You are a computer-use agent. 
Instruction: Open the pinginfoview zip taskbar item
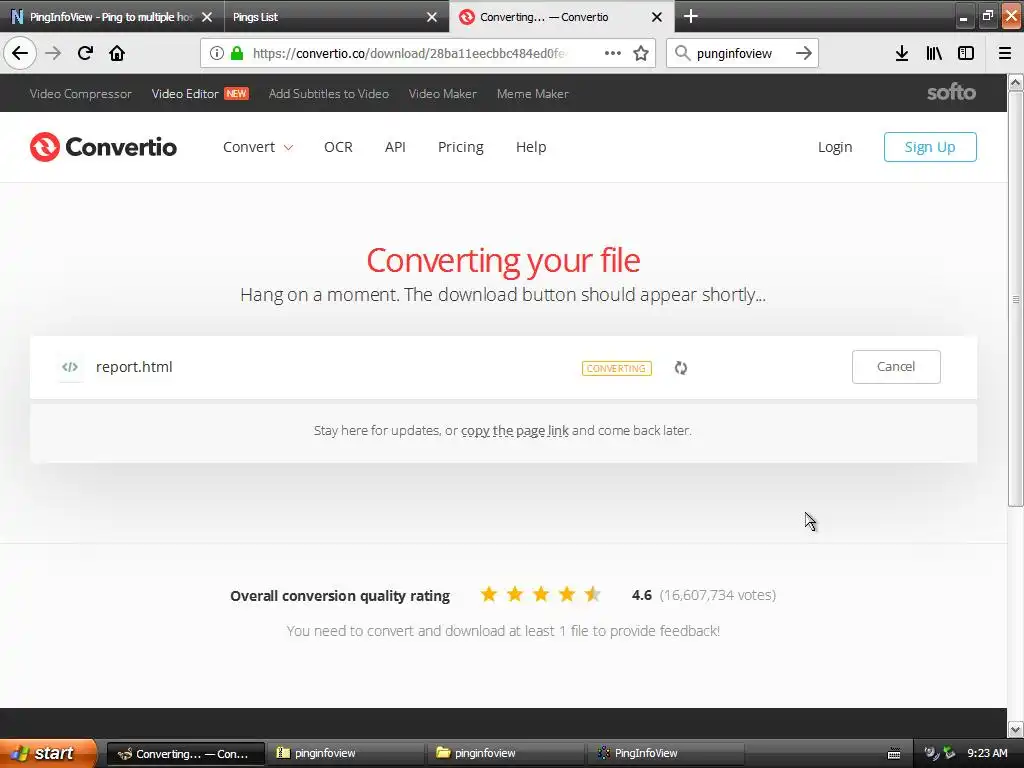tap(346, 754)
